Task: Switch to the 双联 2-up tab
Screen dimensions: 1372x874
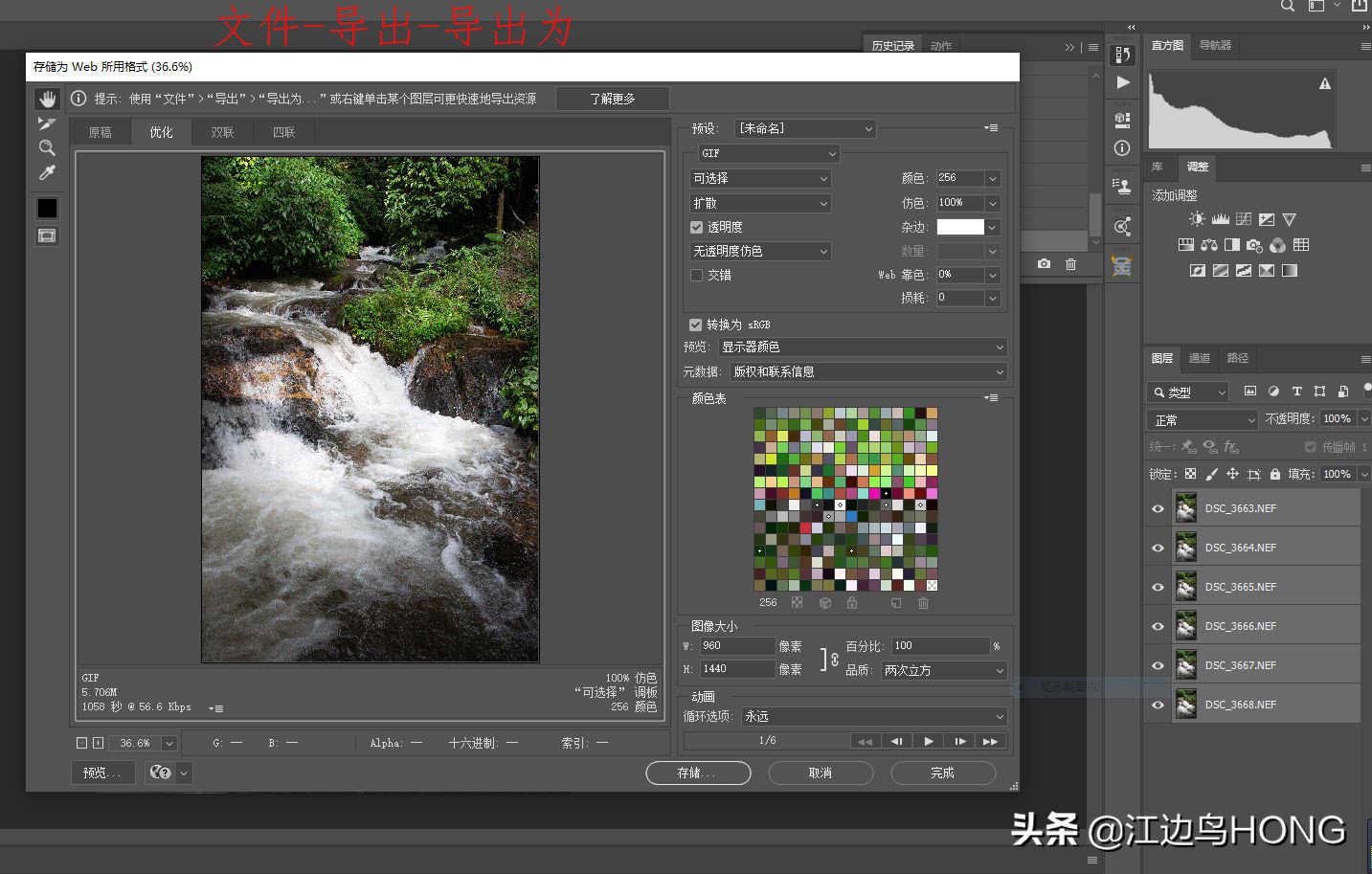Action: [222, 132]
